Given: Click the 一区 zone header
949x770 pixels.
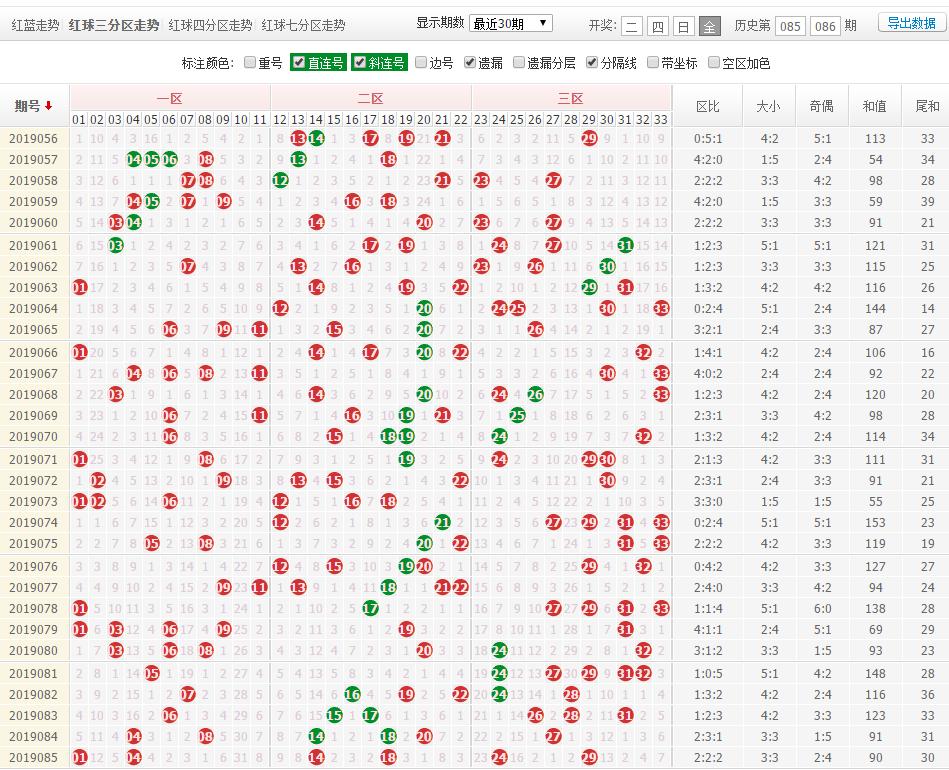Looking at the screenshot, I should [169, 99].
